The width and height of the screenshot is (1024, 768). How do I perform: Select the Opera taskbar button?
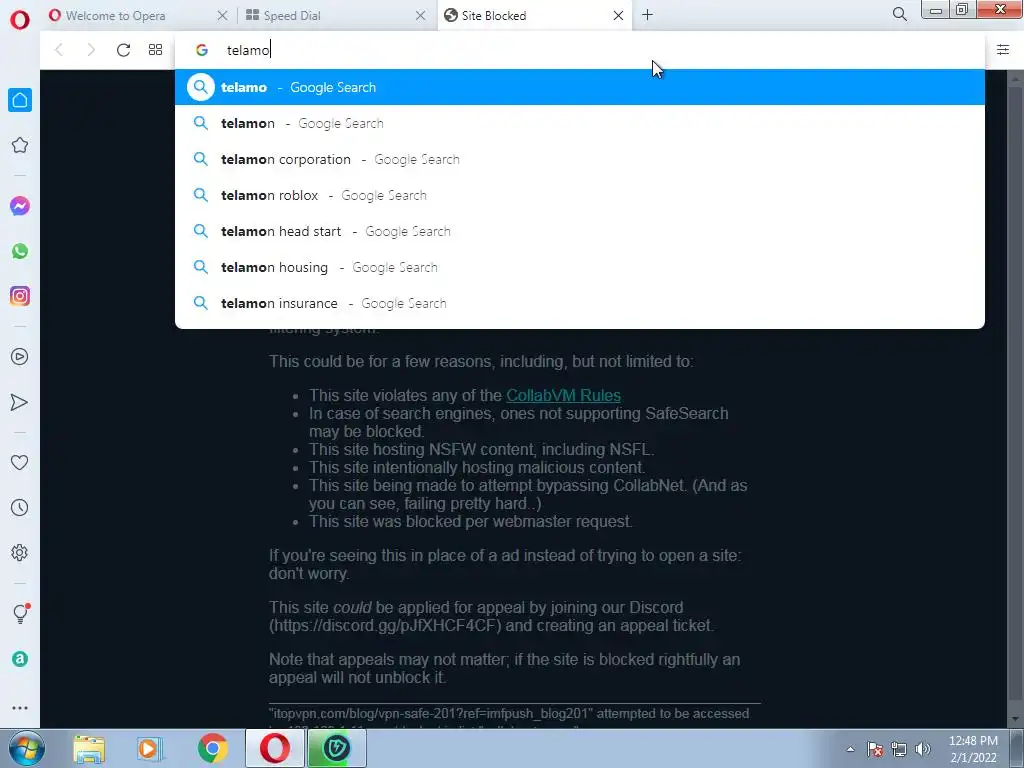(x=275, y=749)
